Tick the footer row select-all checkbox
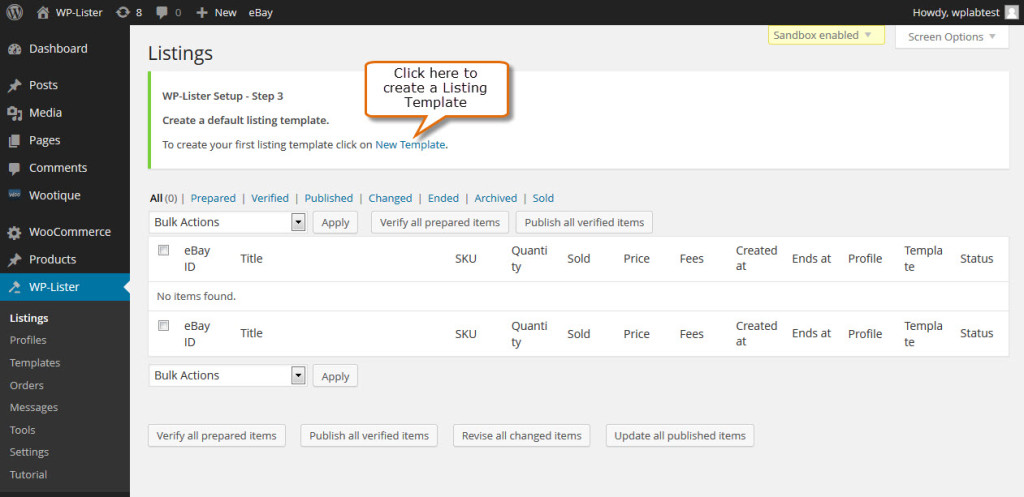Viewport: 1024px width, 497px height. (x=164, y=325)
